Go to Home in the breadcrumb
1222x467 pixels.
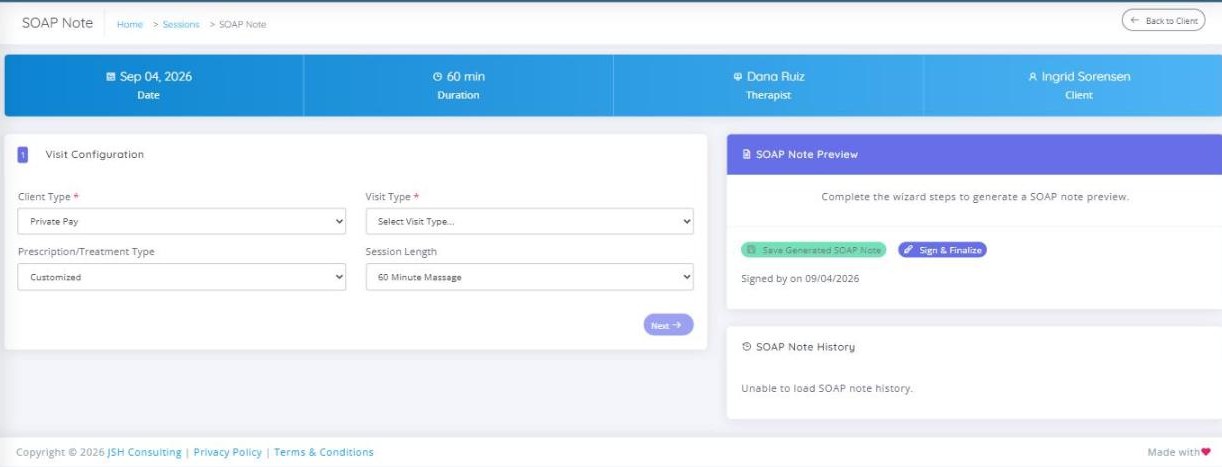click(x=130, y=24)
